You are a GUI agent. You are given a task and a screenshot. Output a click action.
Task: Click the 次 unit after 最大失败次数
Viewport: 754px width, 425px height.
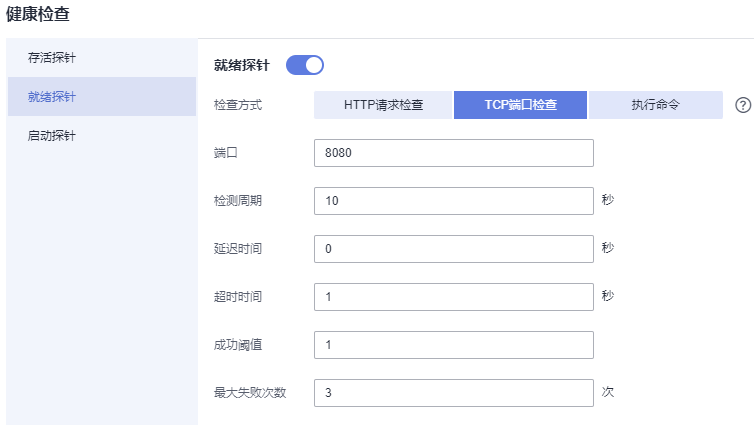click(608, 392)
